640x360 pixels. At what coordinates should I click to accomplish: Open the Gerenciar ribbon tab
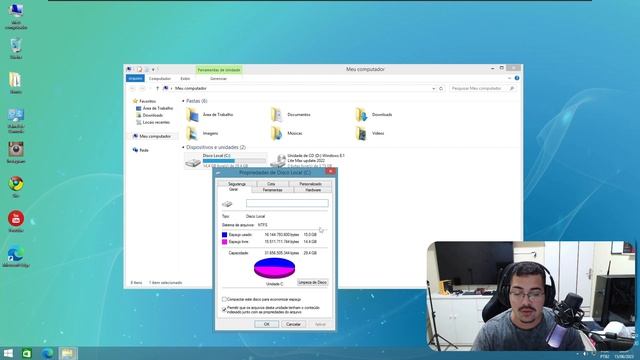[x=218, y=78]
